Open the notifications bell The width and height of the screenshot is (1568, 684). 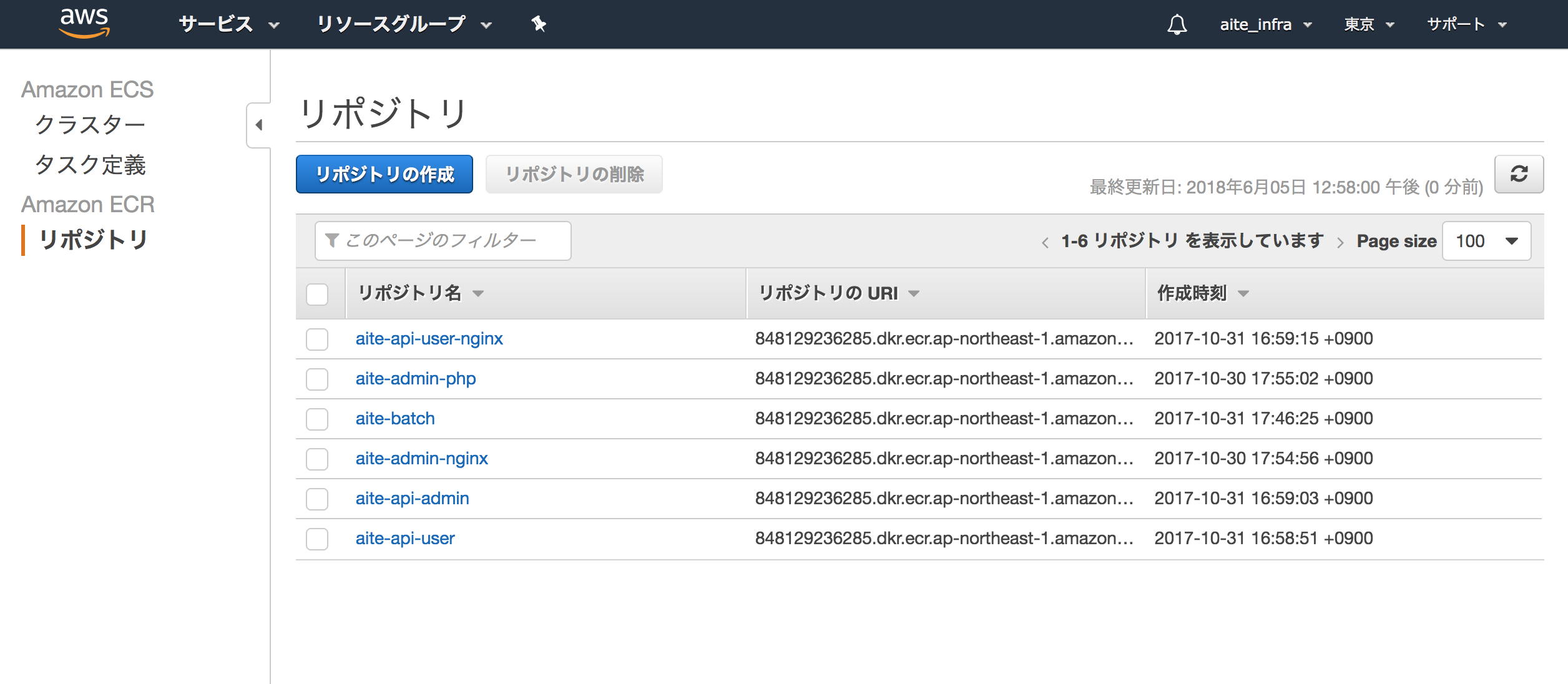pyautogui.click(x=1177, y=24)
